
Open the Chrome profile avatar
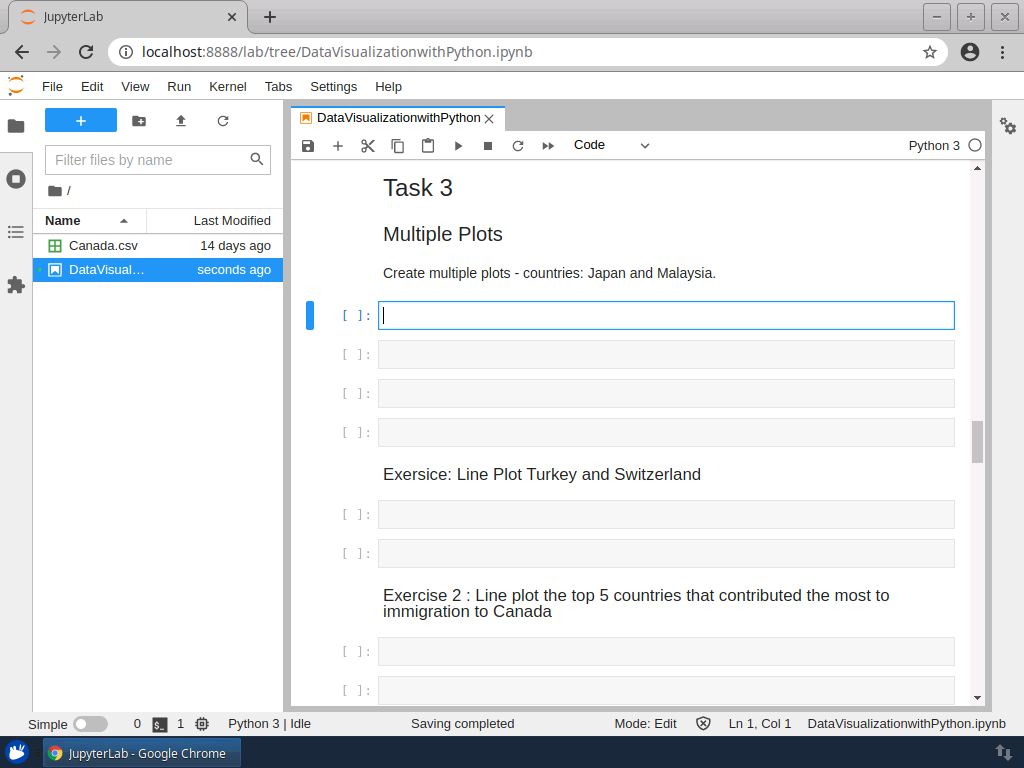click(x=970, y=52)
